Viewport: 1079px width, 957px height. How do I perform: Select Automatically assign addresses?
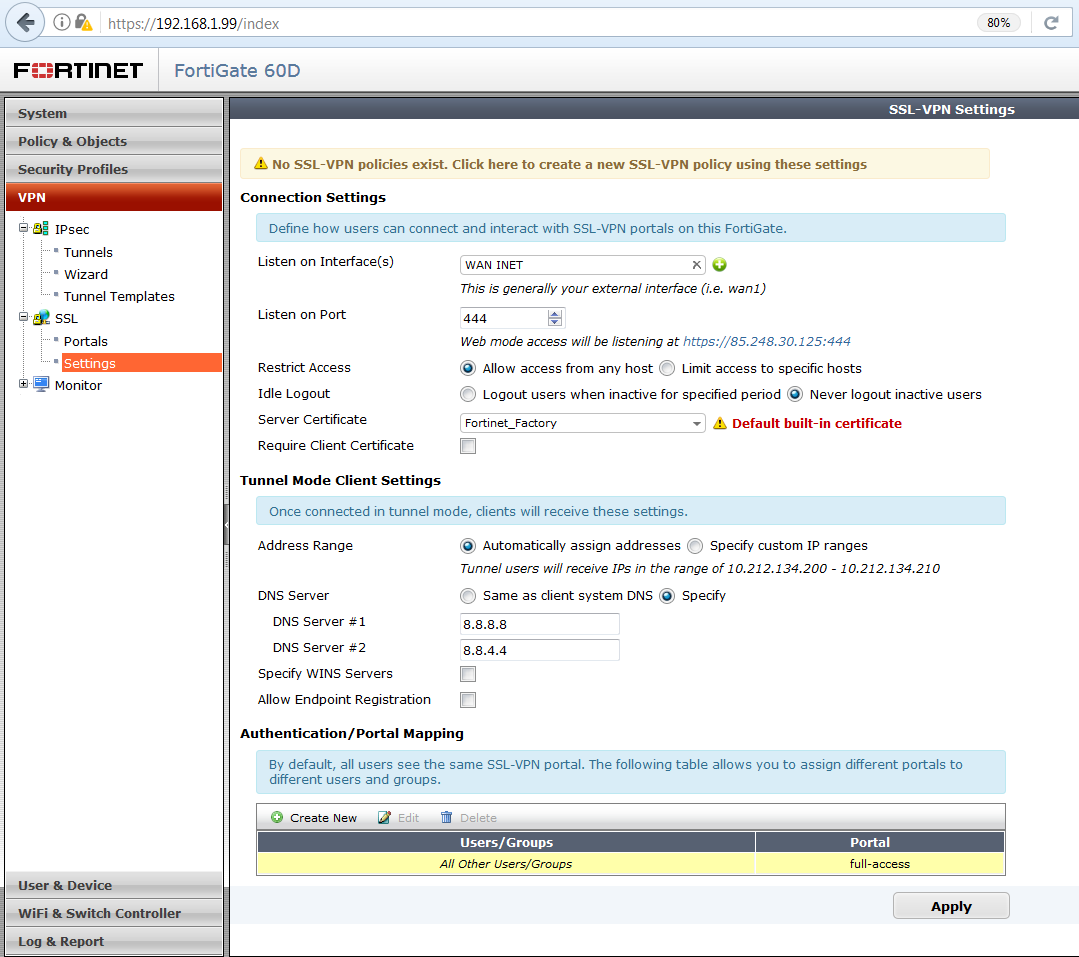tap(468, 546)
